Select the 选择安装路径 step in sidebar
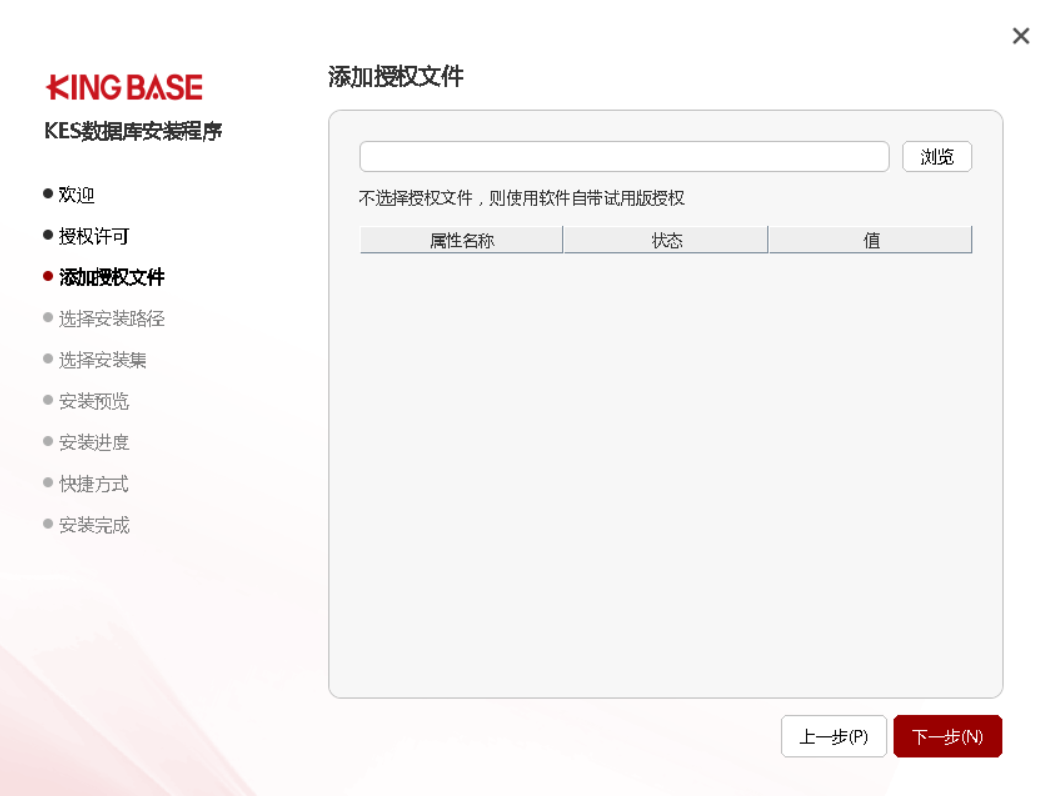 [x=111, y=319]
